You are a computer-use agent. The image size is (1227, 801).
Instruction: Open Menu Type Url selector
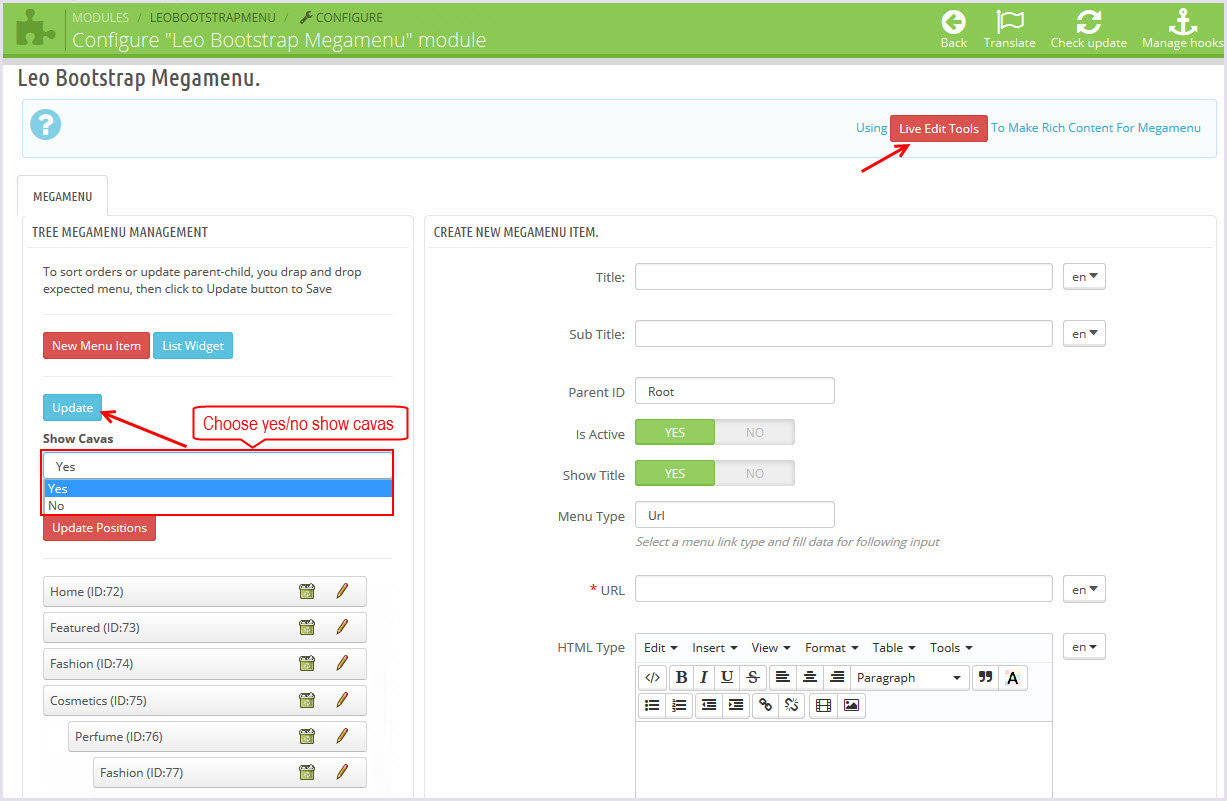coord(735,515)
